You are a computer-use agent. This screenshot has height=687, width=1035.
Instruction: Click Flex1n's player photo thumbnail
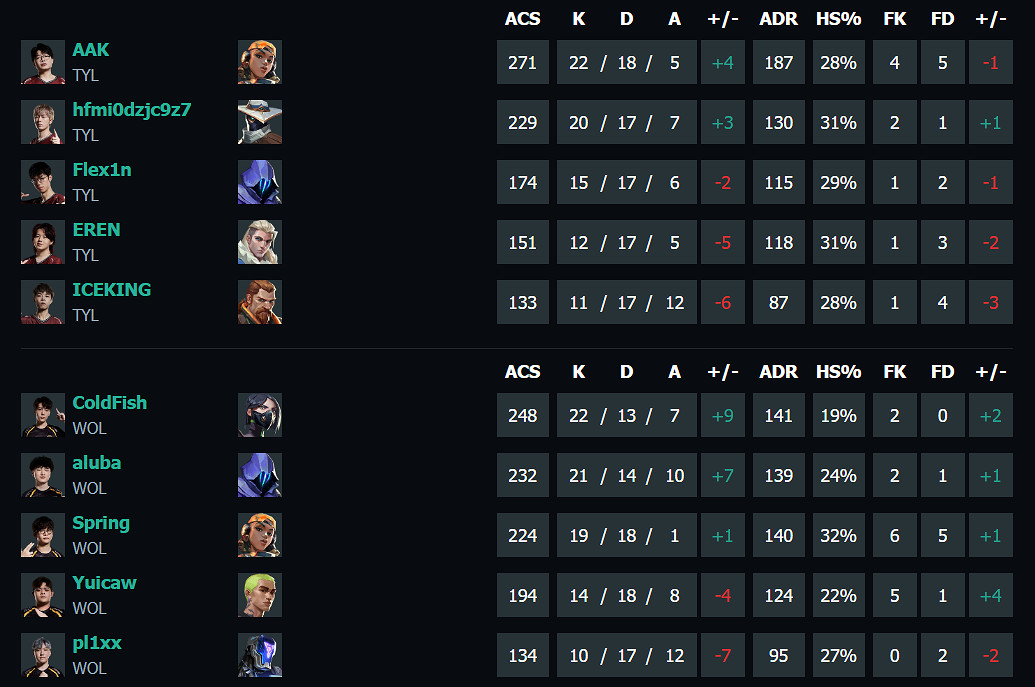coord(43,182)
